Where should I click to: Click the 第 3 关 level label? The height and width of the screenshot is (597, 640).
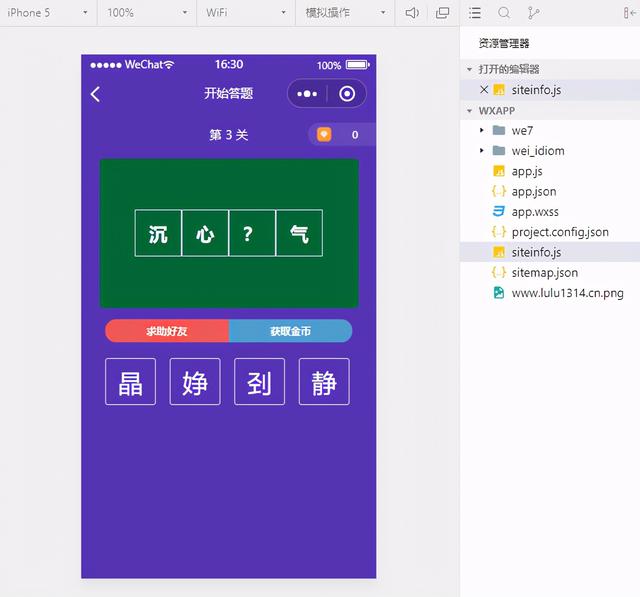[x=229, y=135]
